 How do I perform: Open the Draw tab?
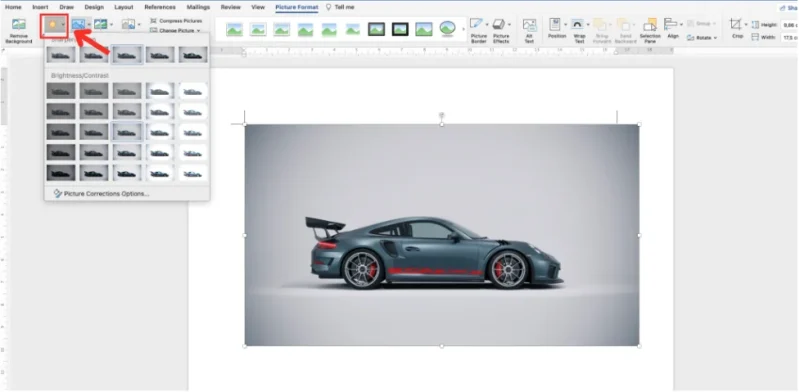[66, 7]
